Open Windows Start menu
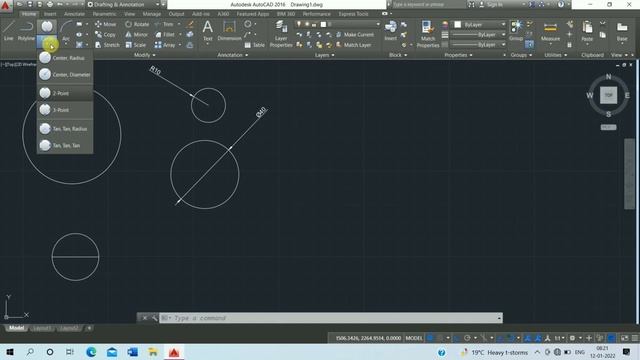The image size is (640, 360). [10, 352]
